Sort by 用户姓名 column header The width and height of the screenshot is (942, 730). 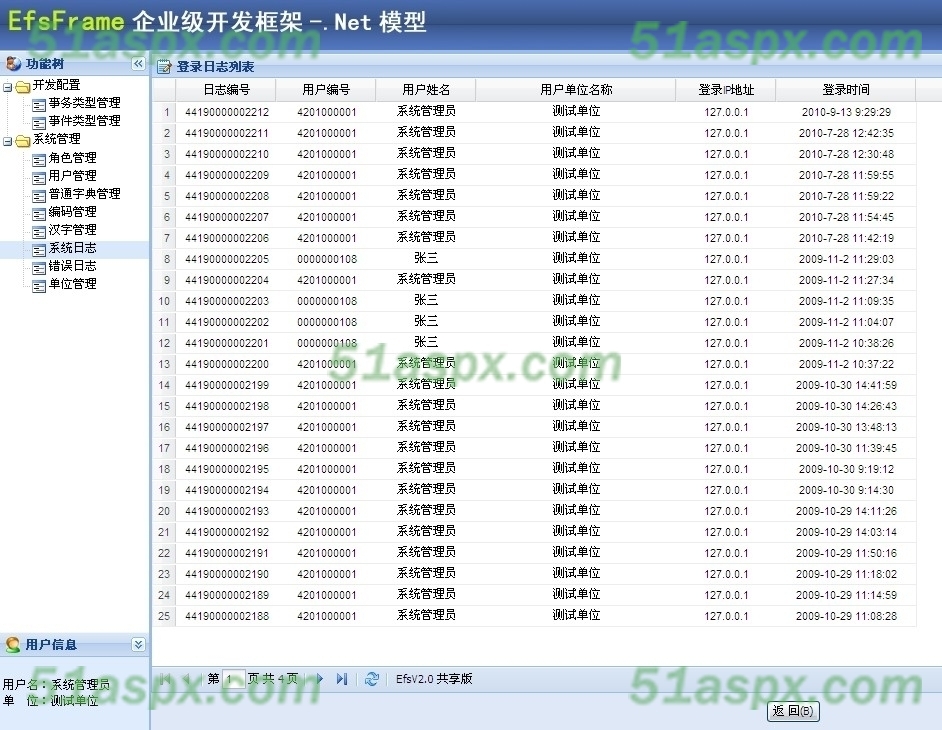[x=426, y=90]
